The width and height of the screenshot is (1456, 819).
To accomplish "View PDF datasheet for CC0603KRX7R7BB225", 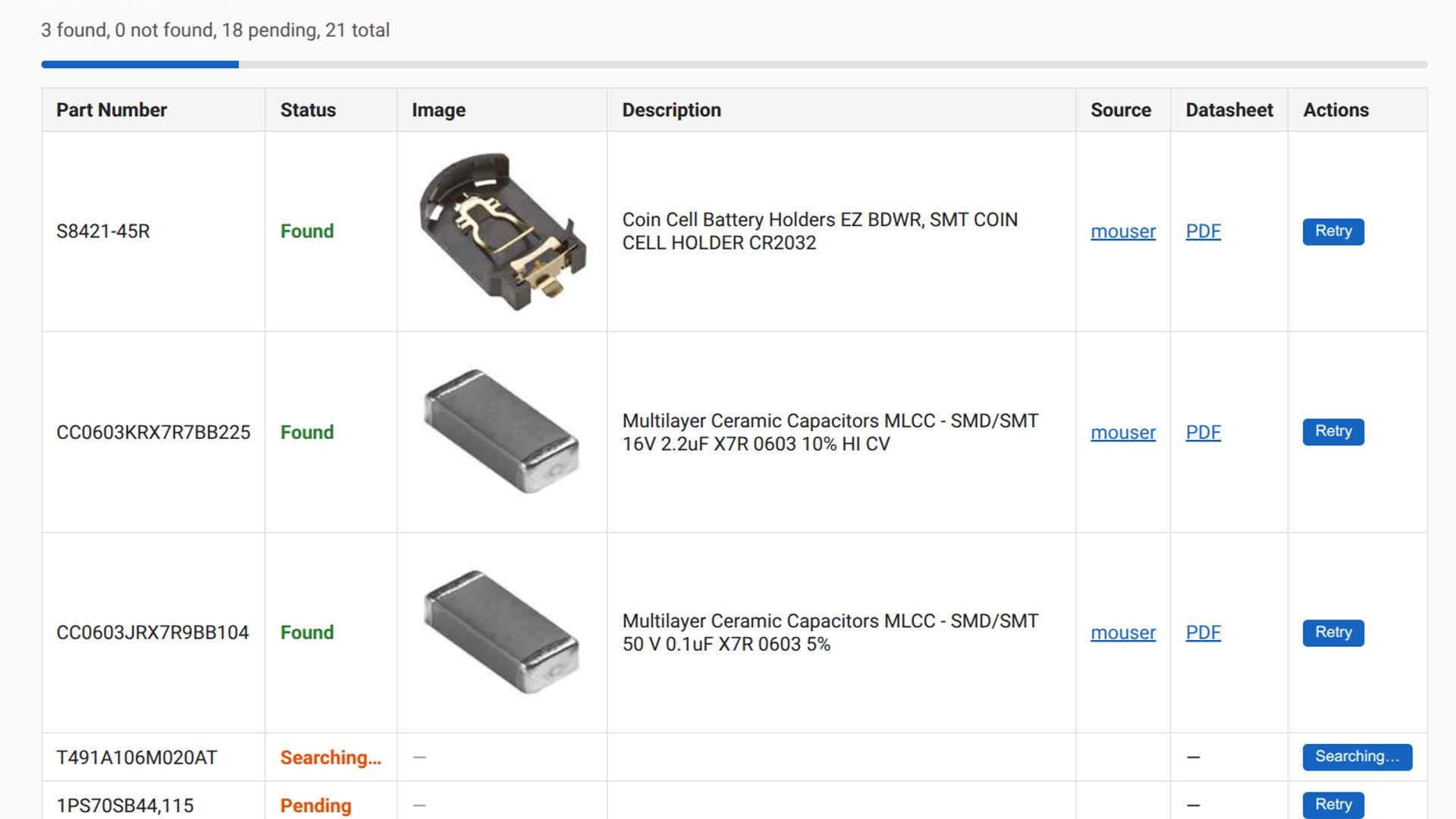I will point(1203,432).
